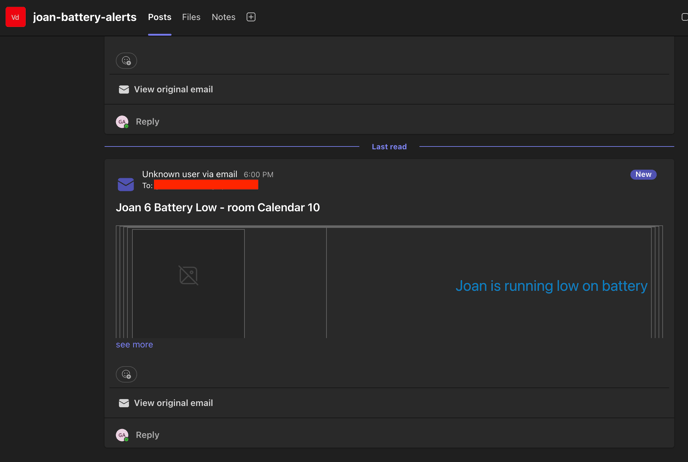This screenshot has width=688, height=462.
Task: Click the broken image placeholder in the email
Action: pyautogui.click(x=189, y=275)
